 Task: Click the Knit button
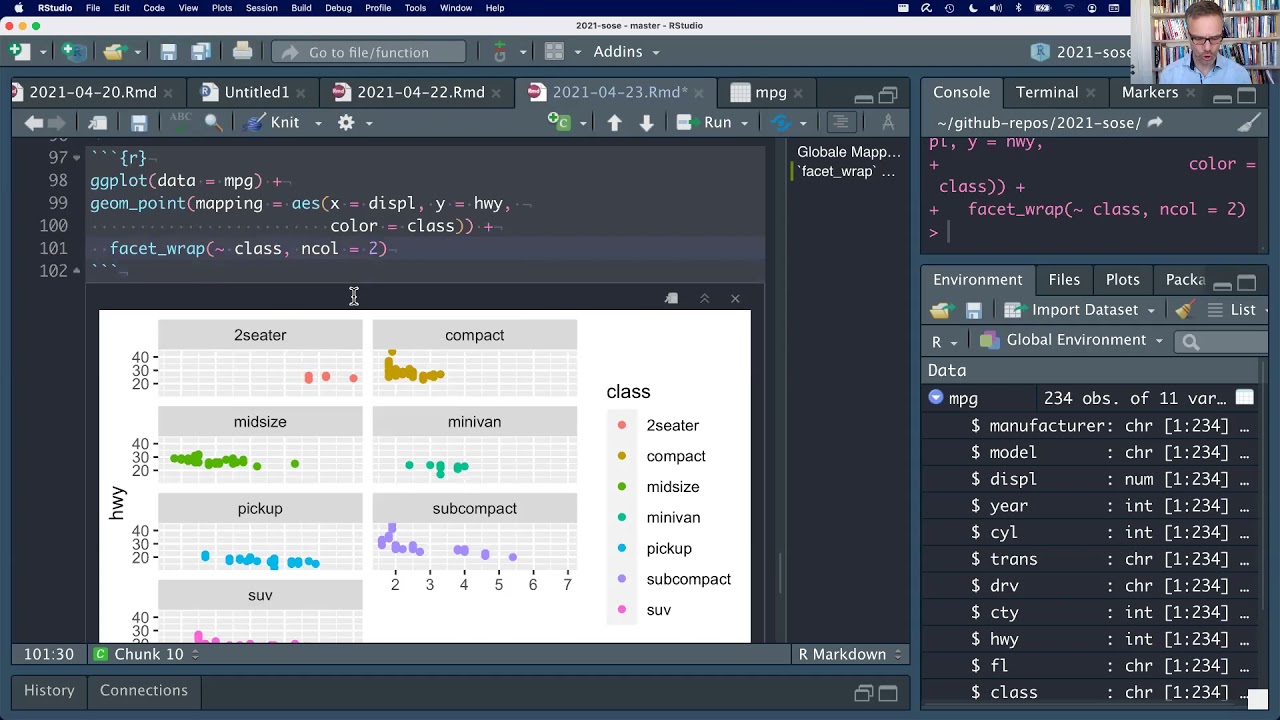273,122
